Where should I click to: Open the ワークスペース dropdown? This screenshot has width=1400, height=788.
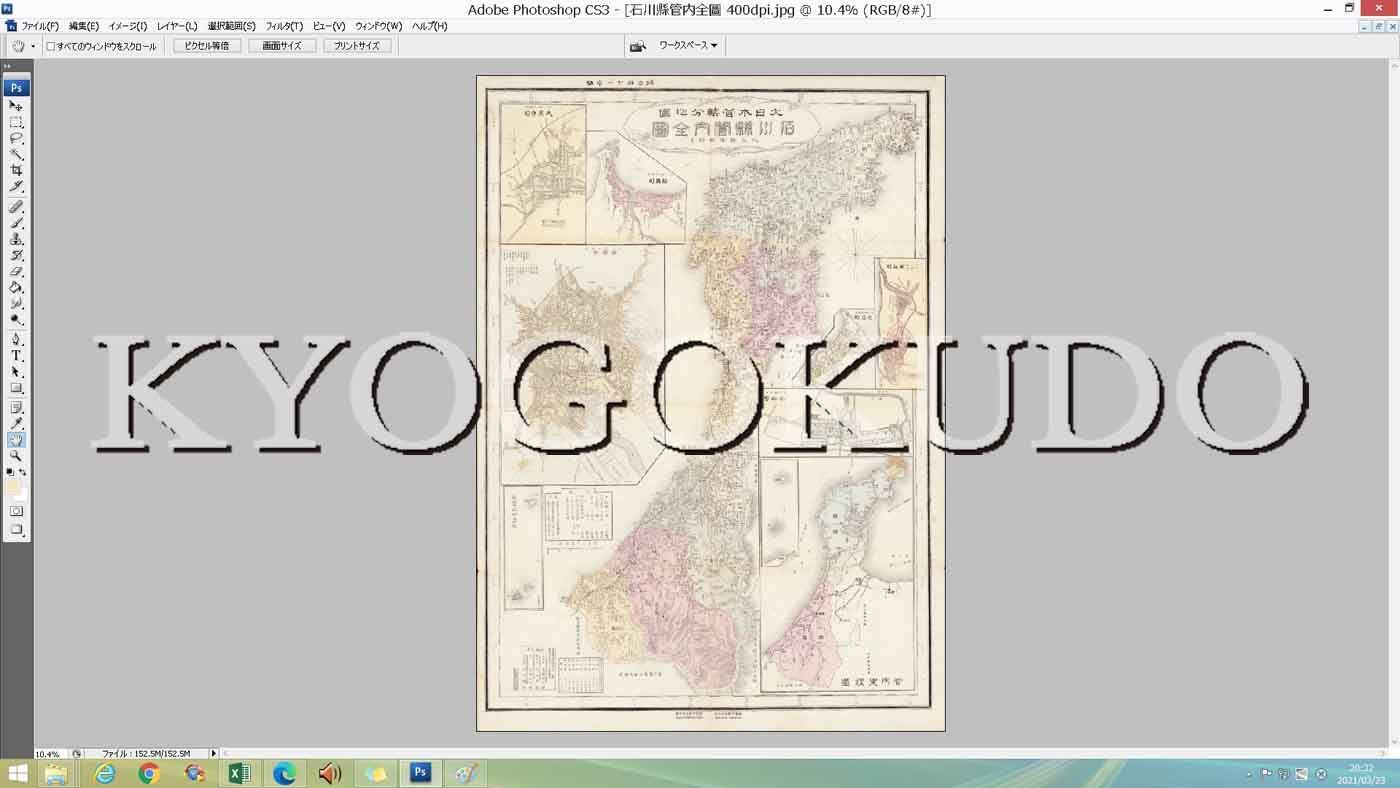(x=688, y=46)
